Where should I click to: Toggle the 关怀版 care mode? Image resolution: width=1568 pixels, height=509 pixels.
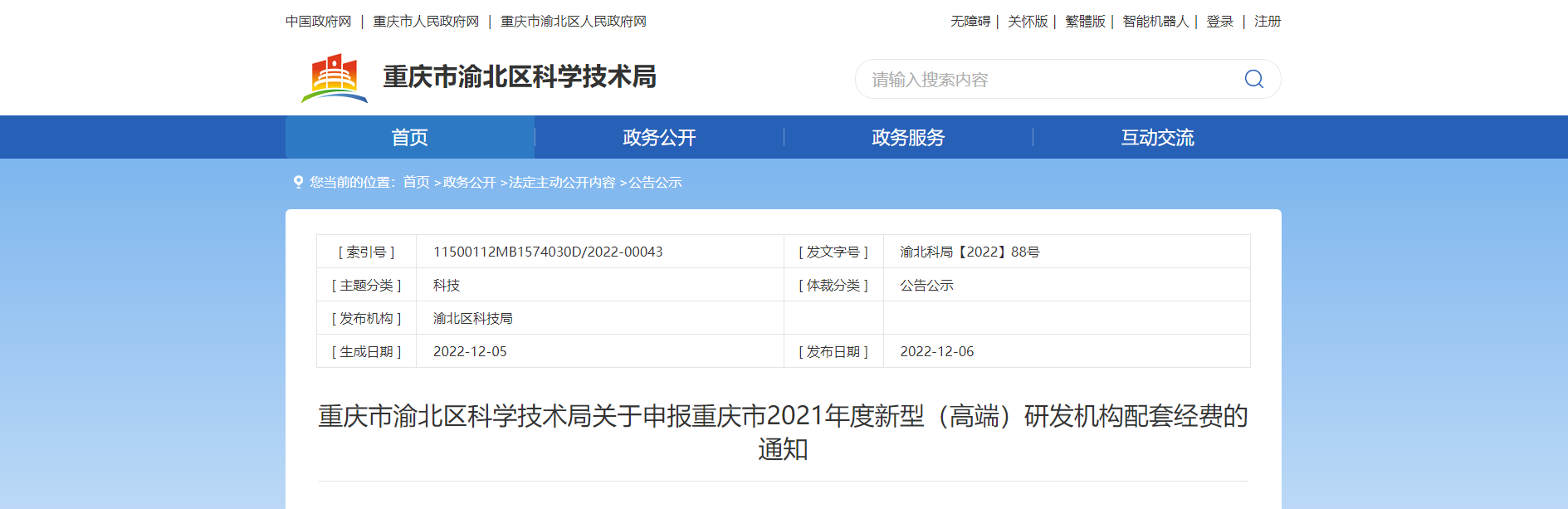(x=1028, y=22)
